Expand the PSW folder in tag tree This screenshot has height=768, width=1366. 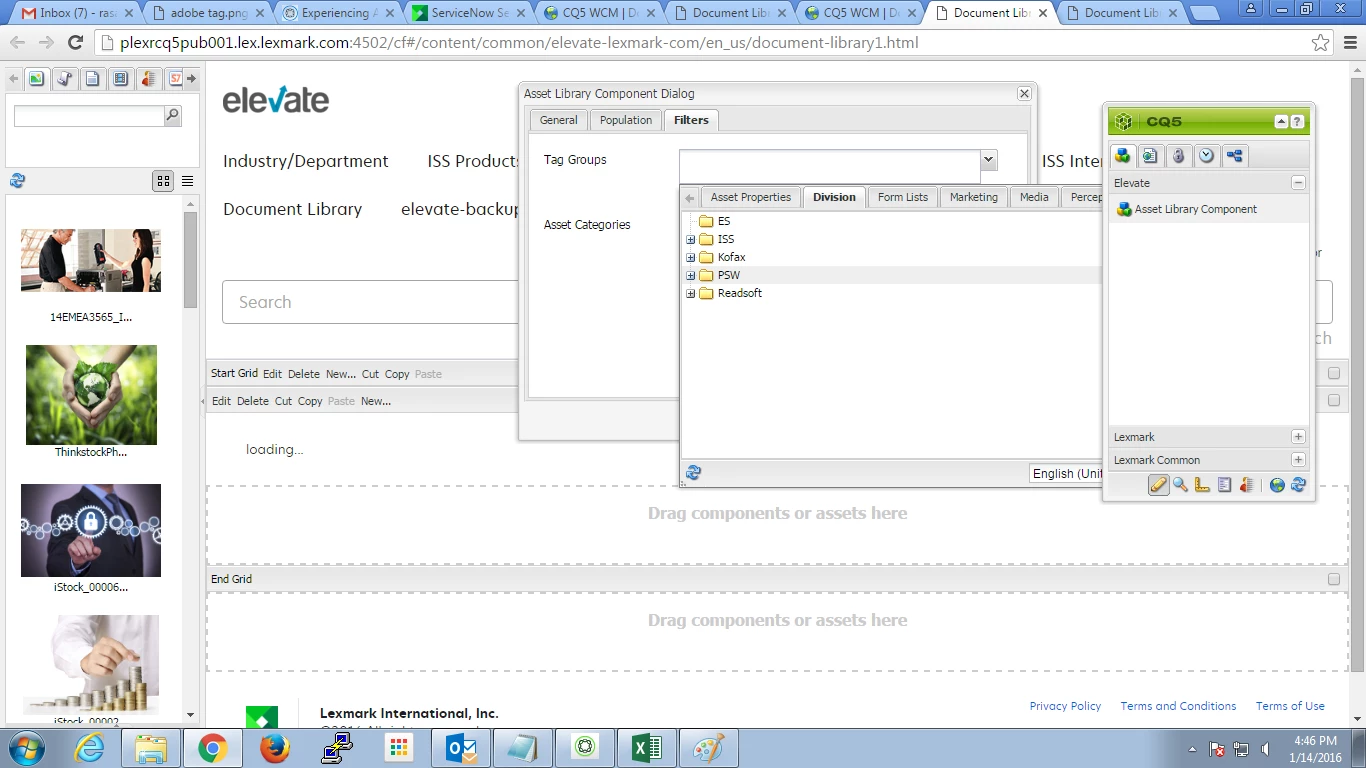tap(690, 276)
